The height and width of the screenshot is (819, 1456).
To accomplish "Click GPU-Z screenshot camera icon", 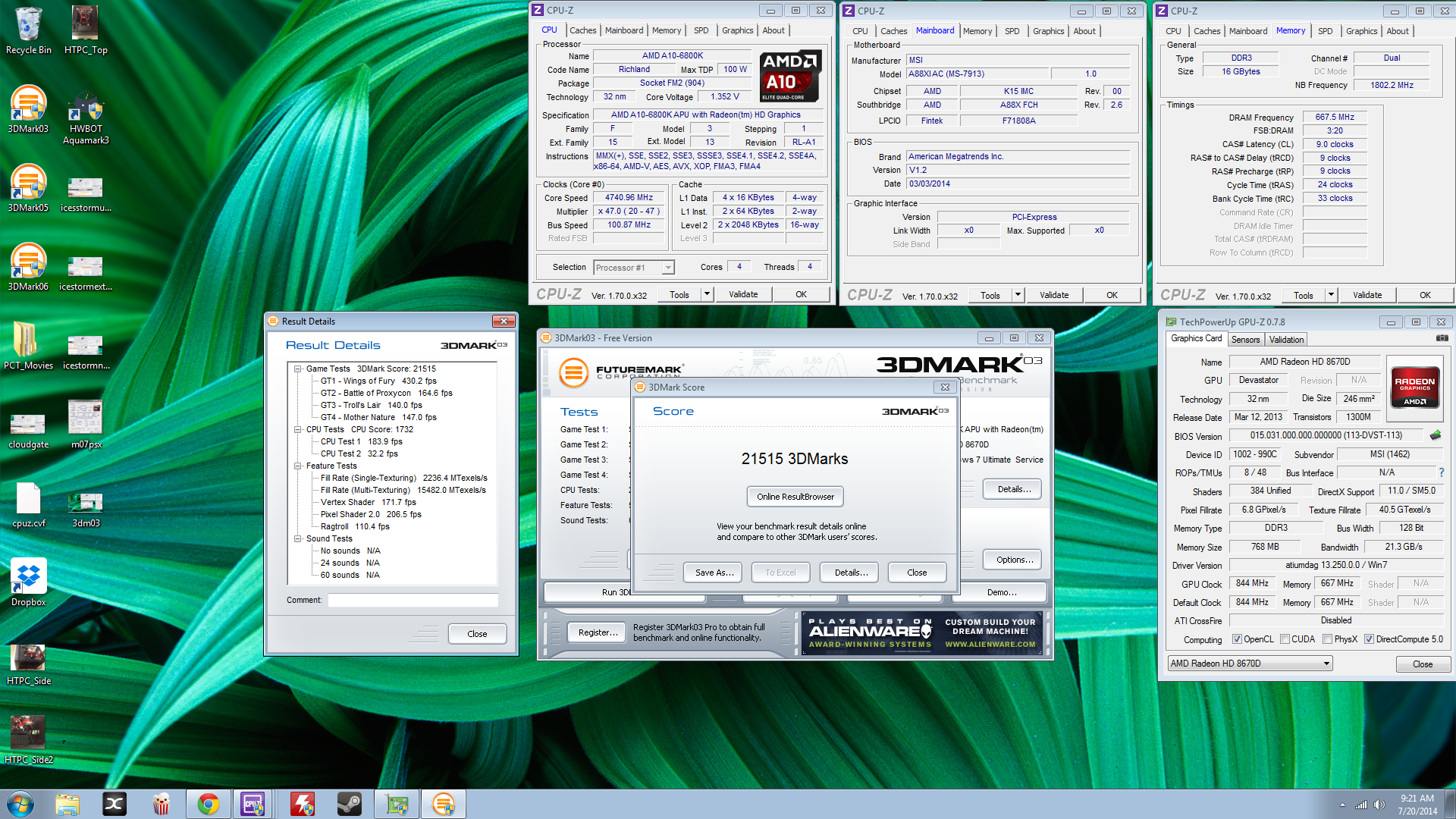I will click(x=1442, y=338).
